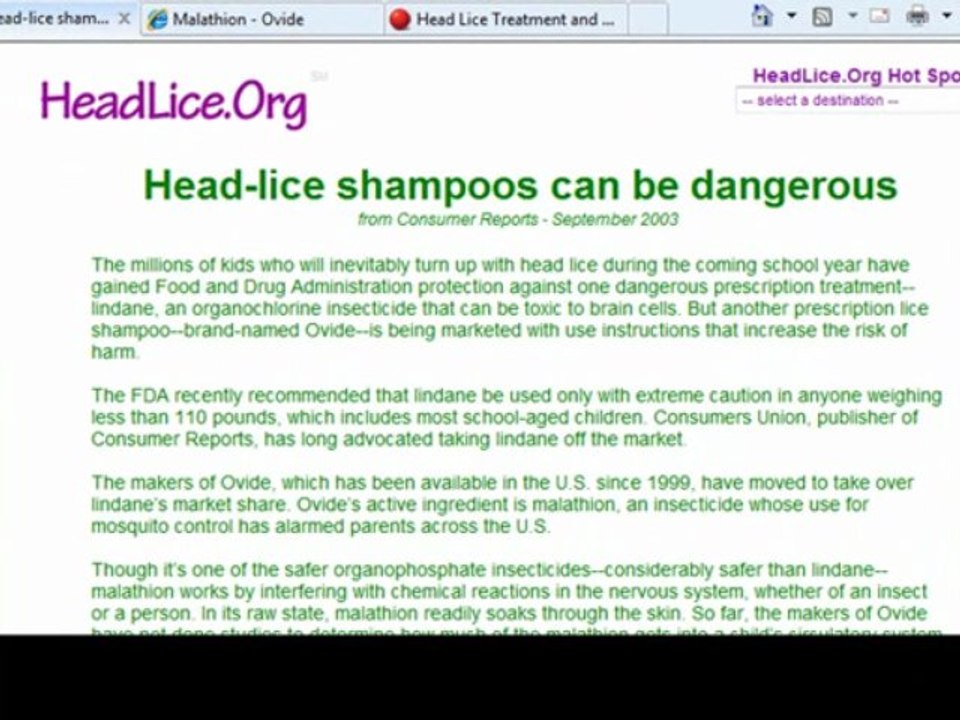Click paragraph starting 'The makers of Ovide'

(502, 504)
